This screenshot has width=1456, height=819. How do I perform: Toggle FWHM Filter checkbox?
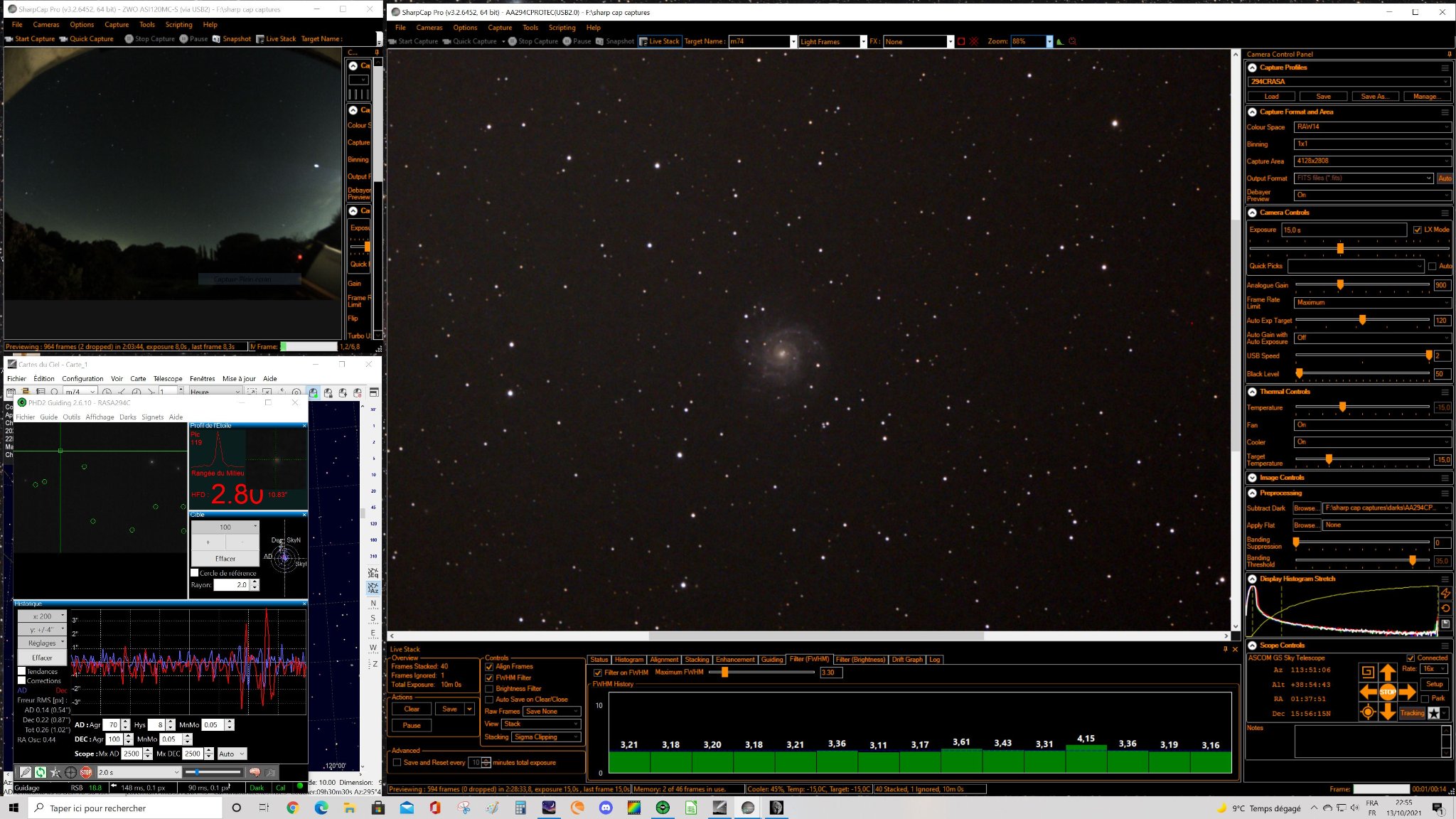point(489,678)
